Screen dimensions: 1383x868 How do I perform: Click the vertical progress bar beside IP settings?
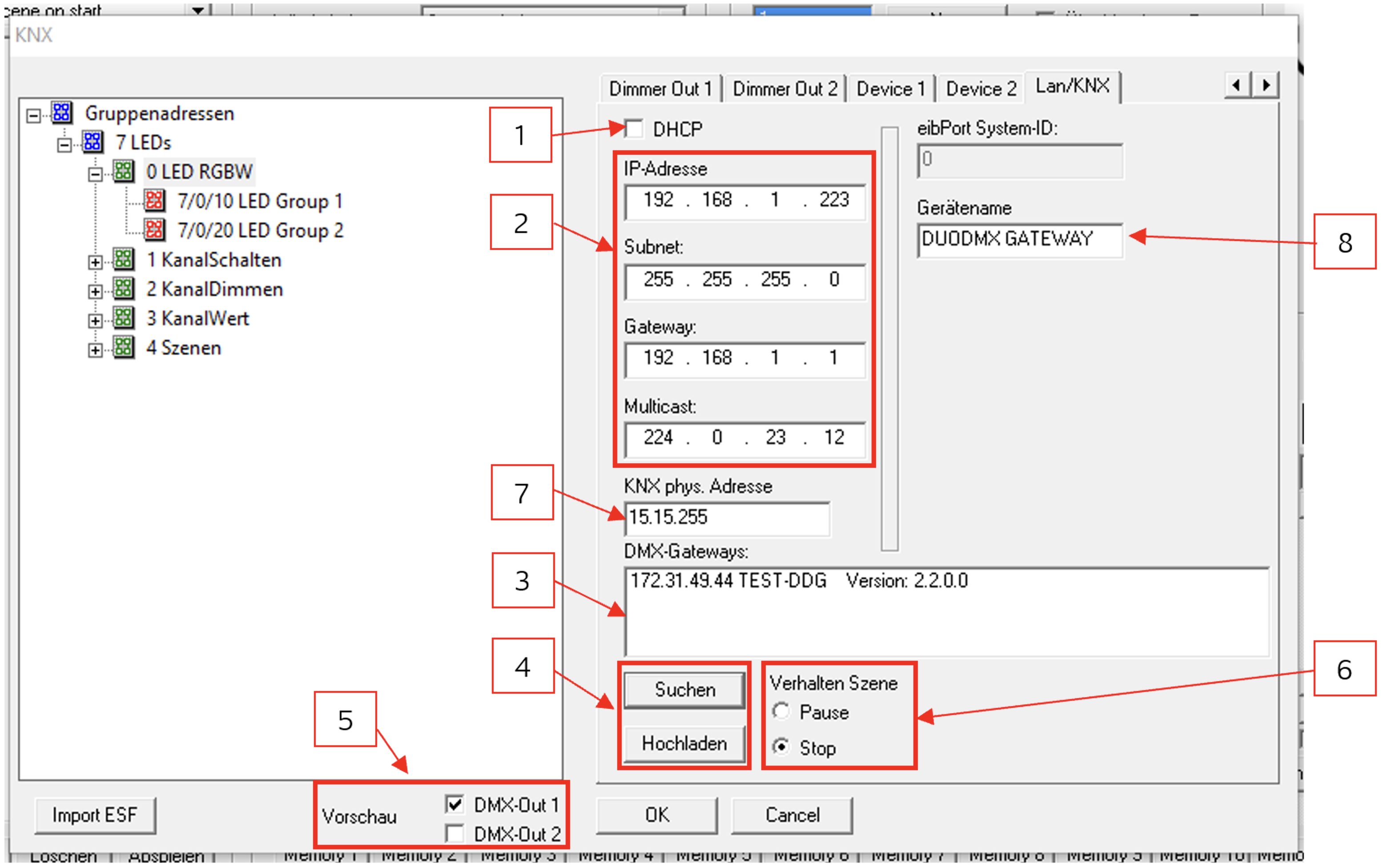889,338
